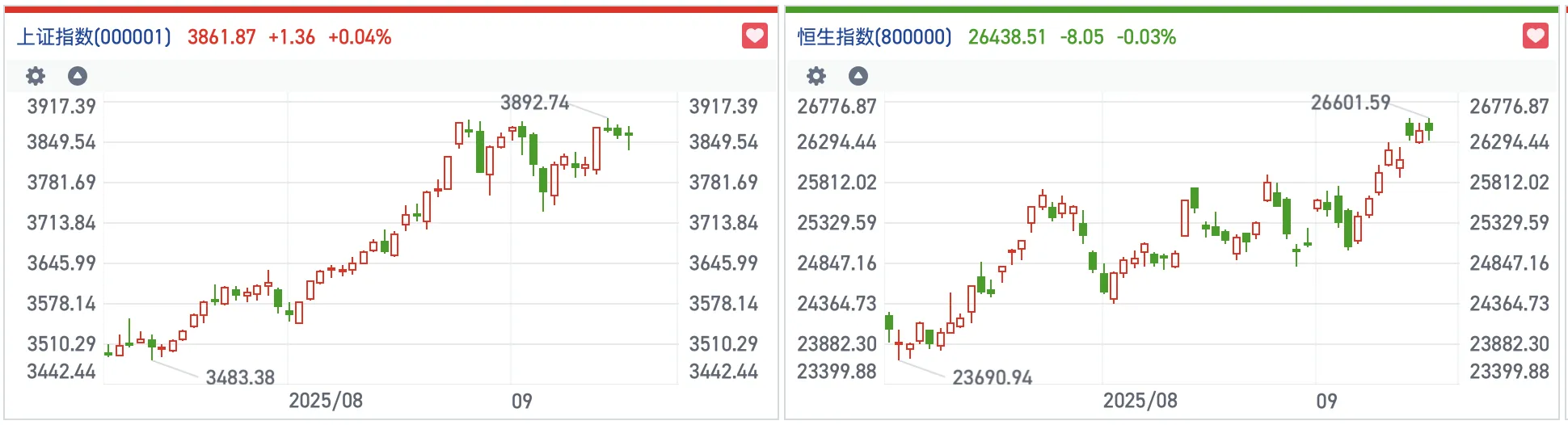Click the 09 month label on Hang Seng chart
The image size is (1568, 425).
(x=1326, y=401)
